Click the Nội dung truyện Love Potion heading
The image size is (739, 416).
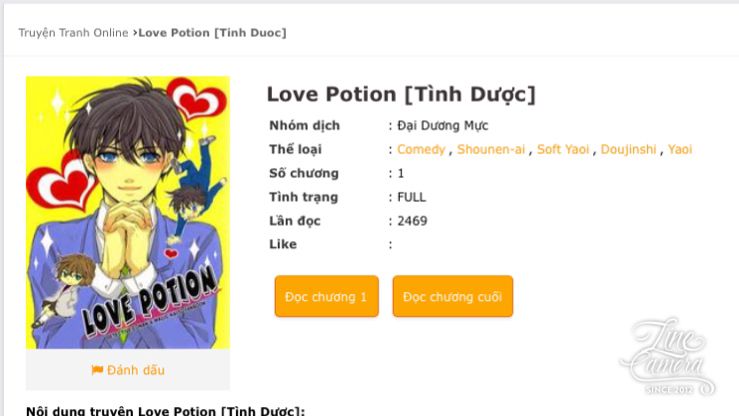[165, 410]
